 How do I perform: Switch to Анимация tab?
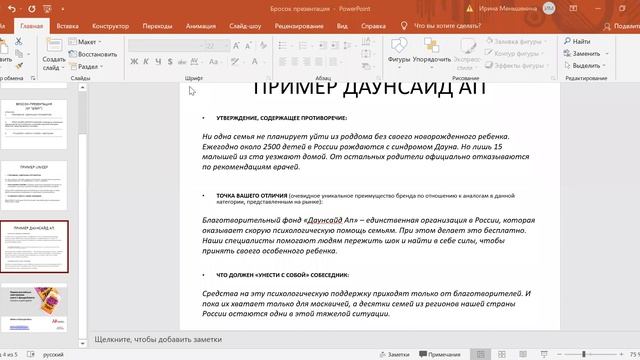coord(200,26)
